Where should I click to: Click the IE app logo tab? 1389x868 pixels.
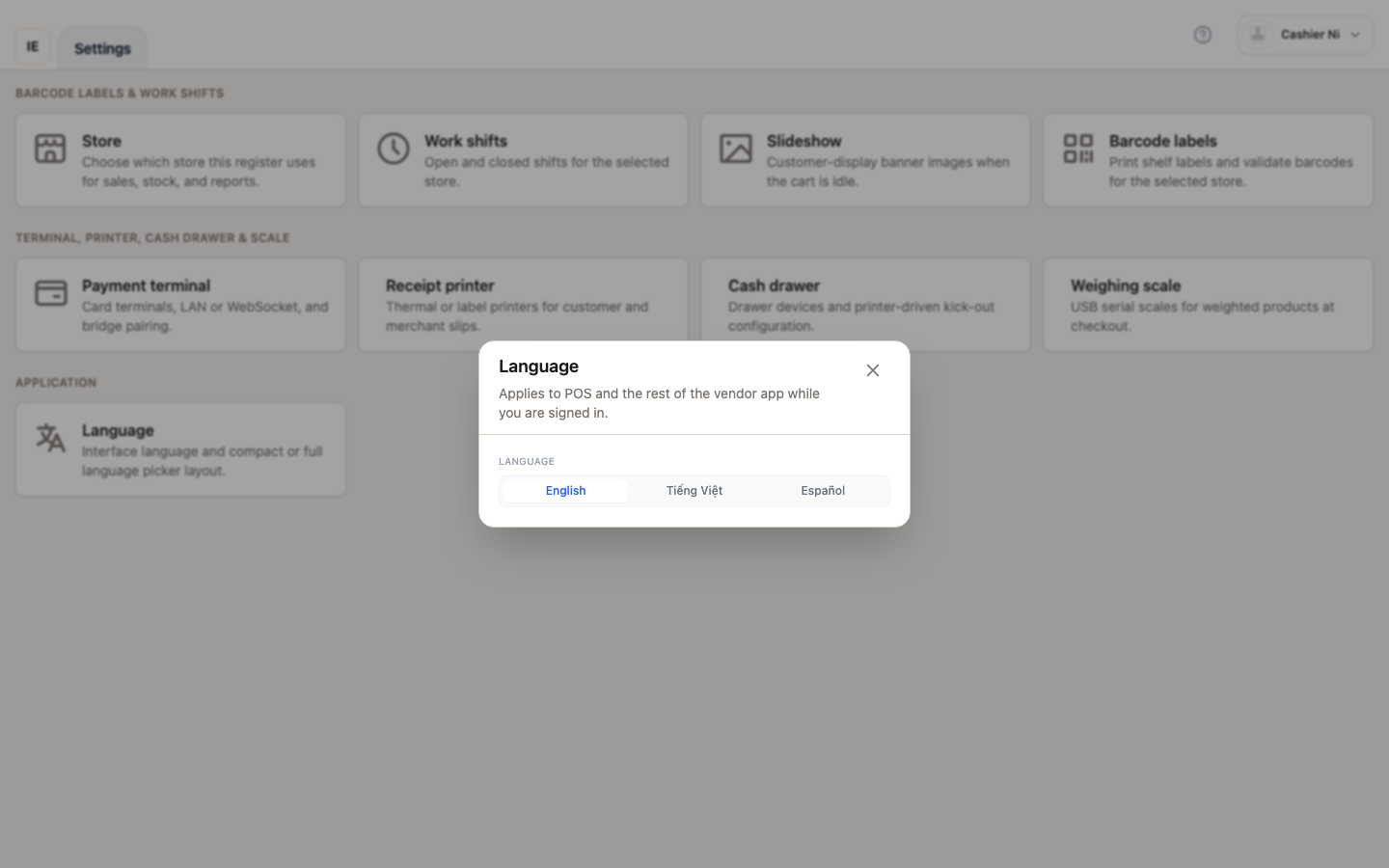33,46
